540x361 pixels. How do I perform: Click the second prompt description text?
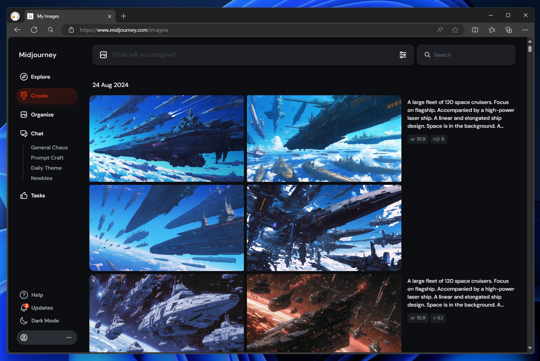[x=460, y=293]
